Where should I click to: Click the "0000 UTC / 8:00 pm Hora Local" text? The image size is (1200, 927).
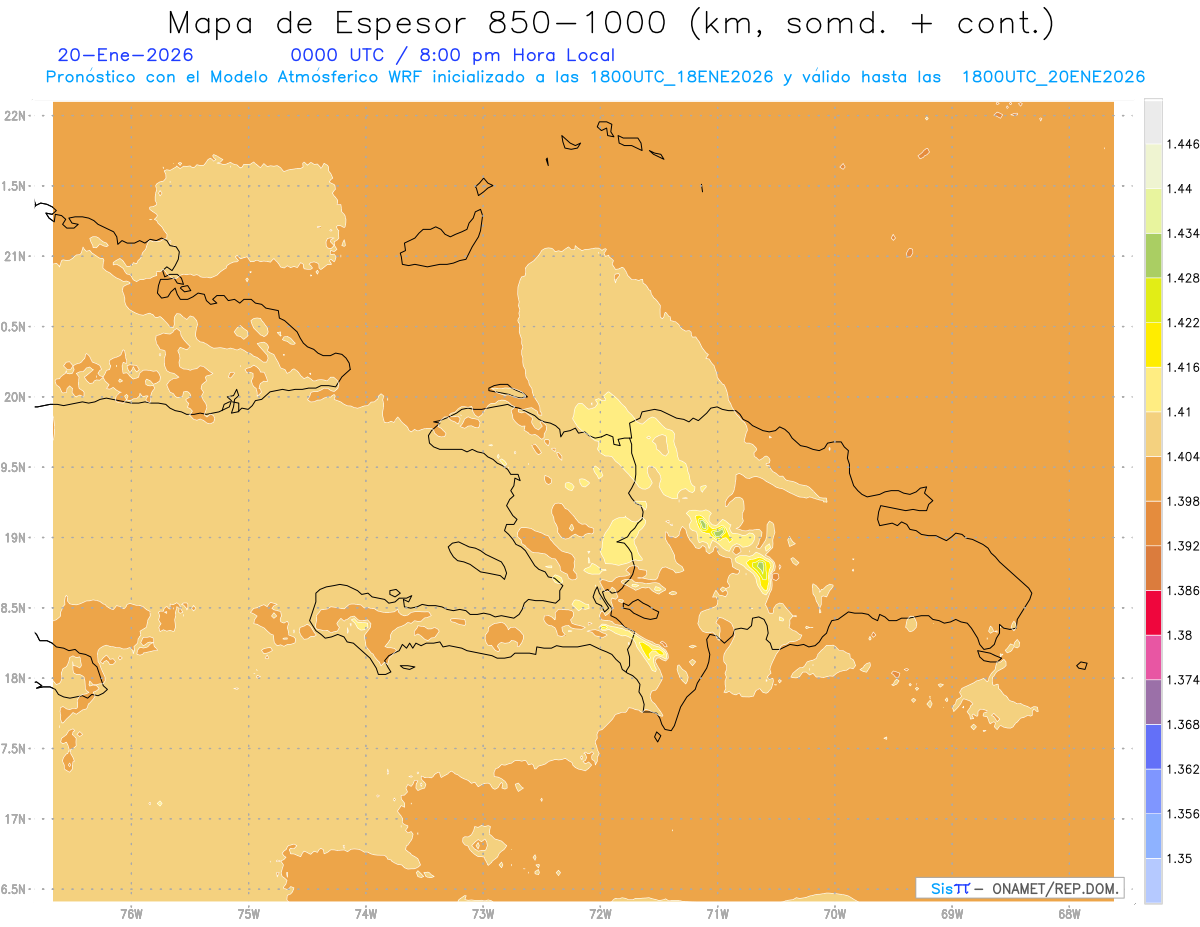(x=452, y=55)
